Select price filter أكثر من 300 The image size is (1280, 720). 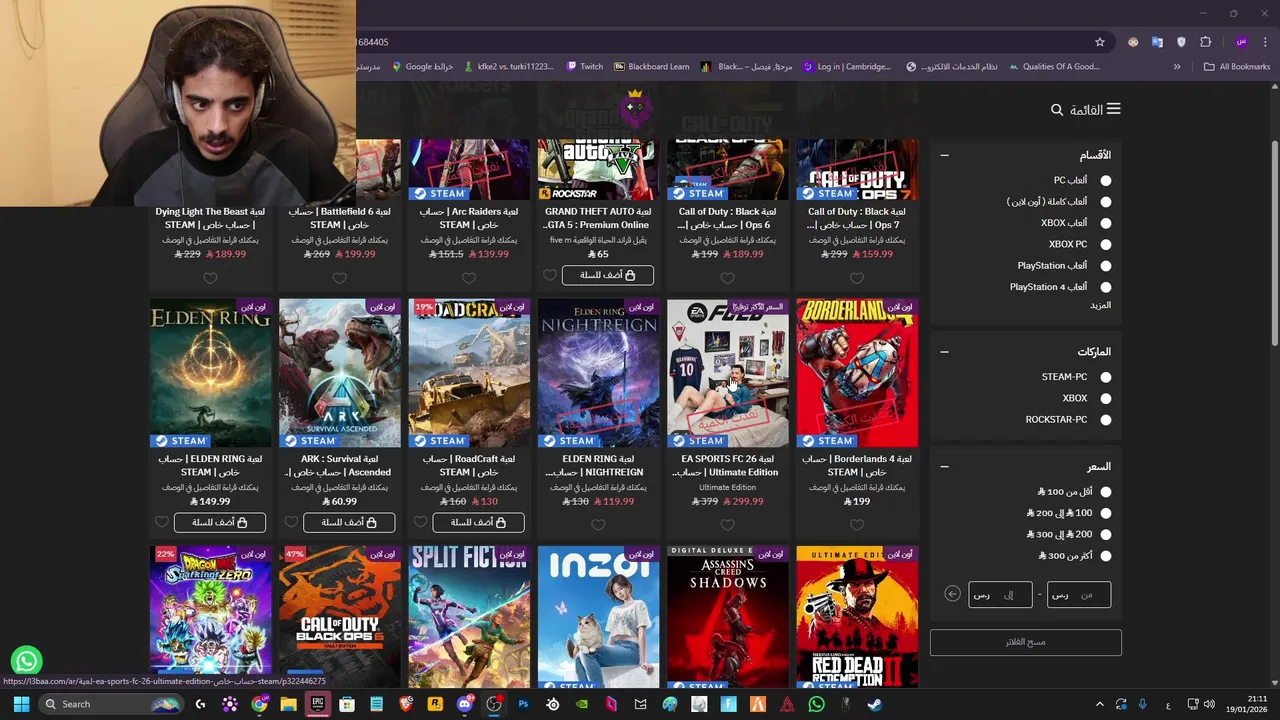pos(1106,556)
